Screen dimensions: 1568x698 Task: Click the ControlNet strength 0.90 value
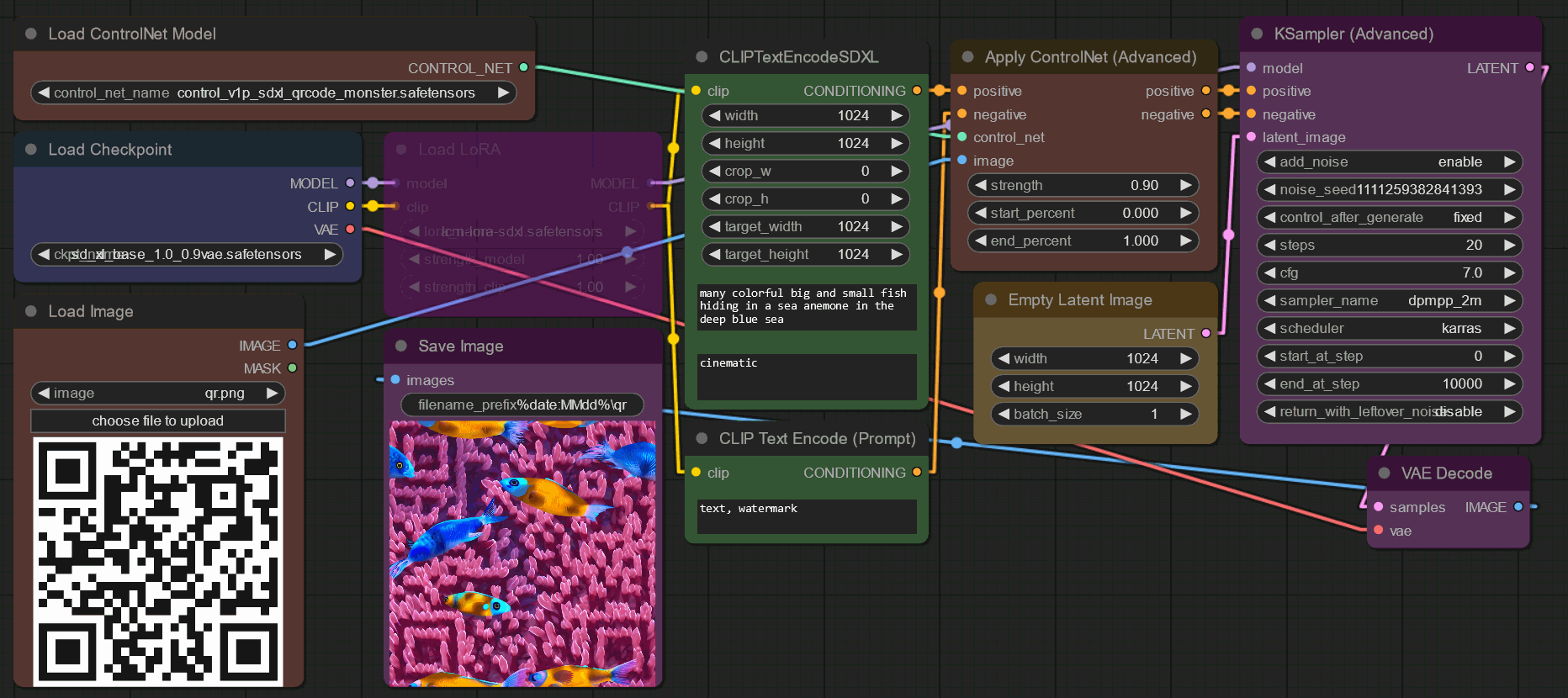coord(1144,185)
